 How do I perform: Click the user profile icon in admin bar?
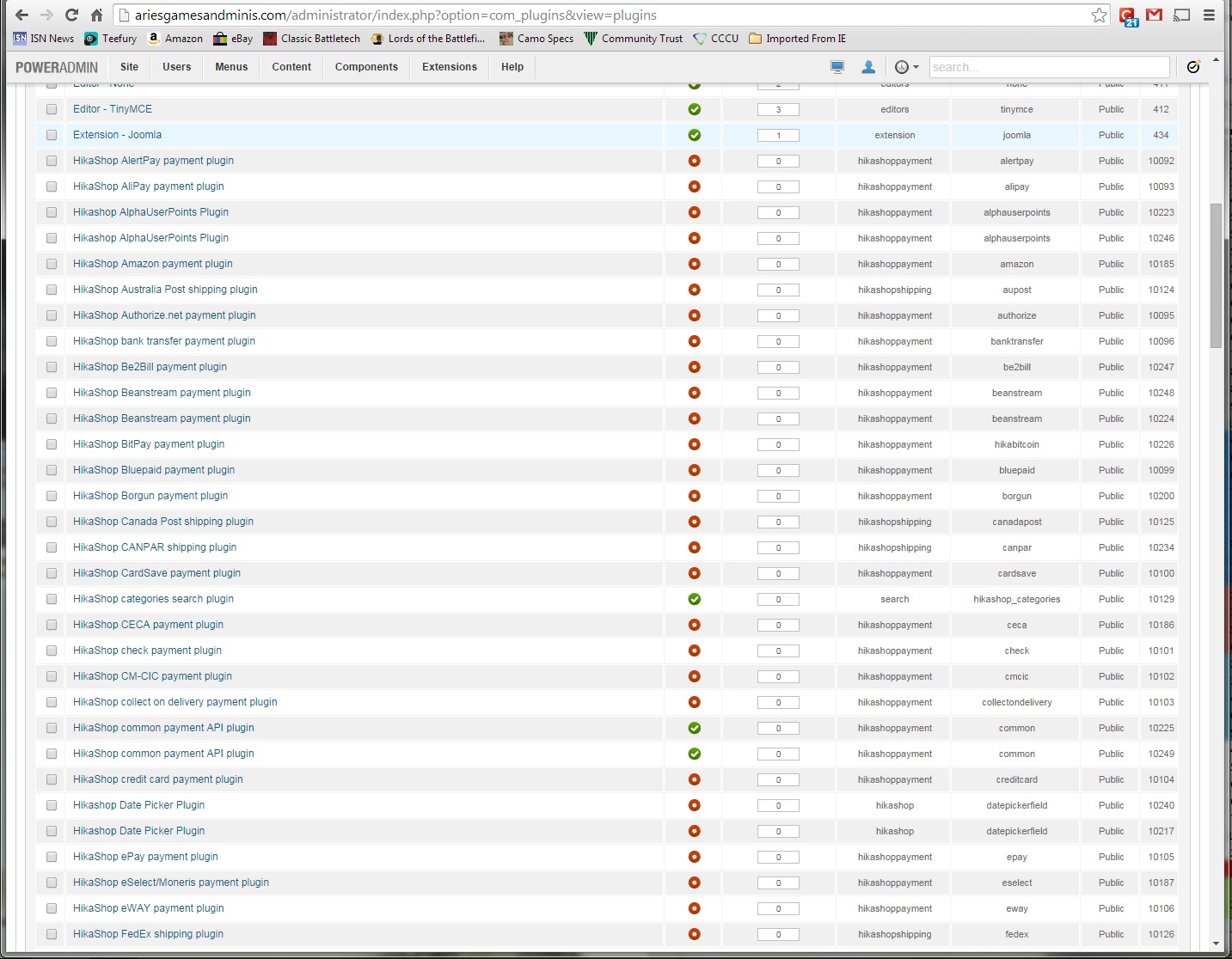pos(868,67)
